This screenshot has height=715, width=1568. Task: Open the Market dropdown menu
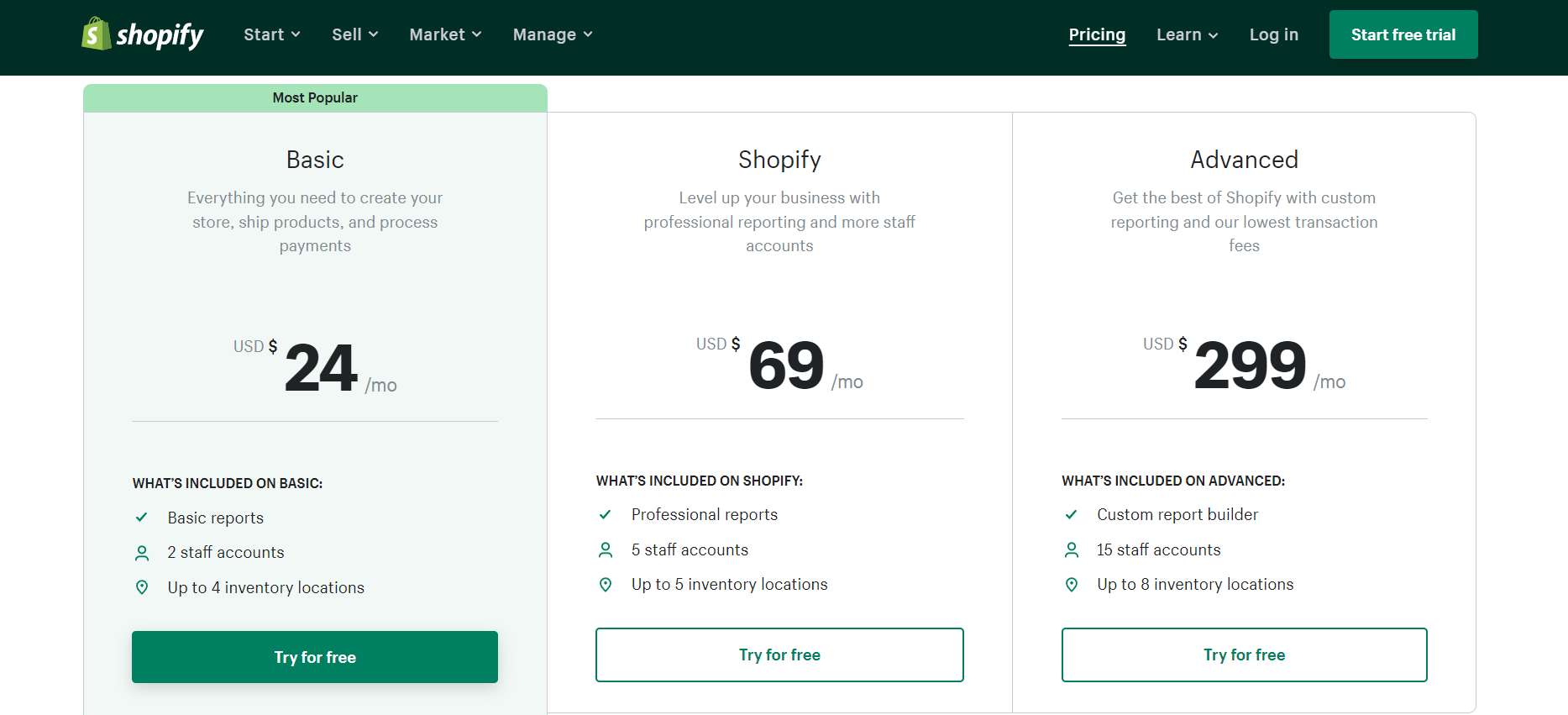click(446, 34)
